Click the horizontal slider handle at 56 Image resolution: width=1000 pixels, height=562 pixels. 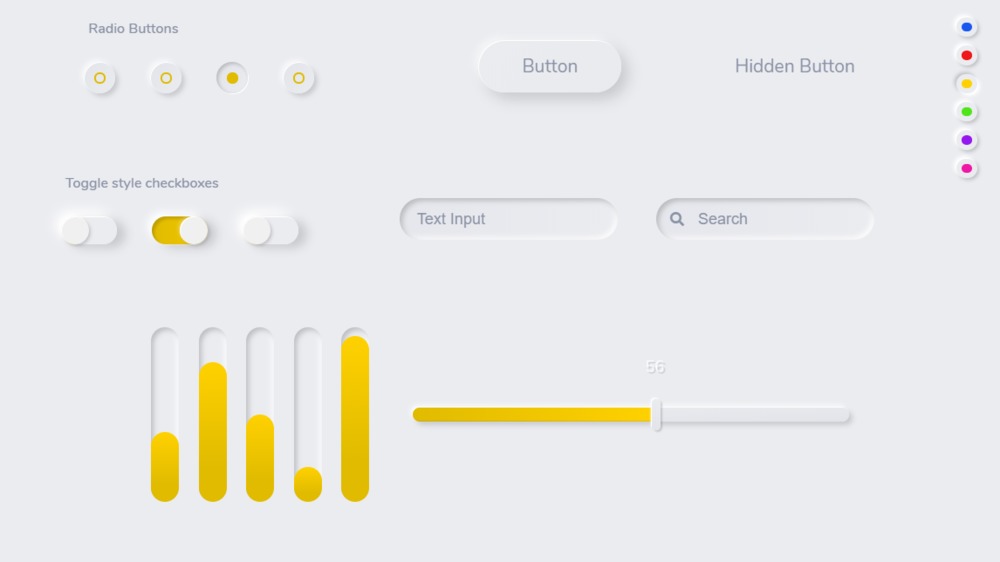point(656,414)
